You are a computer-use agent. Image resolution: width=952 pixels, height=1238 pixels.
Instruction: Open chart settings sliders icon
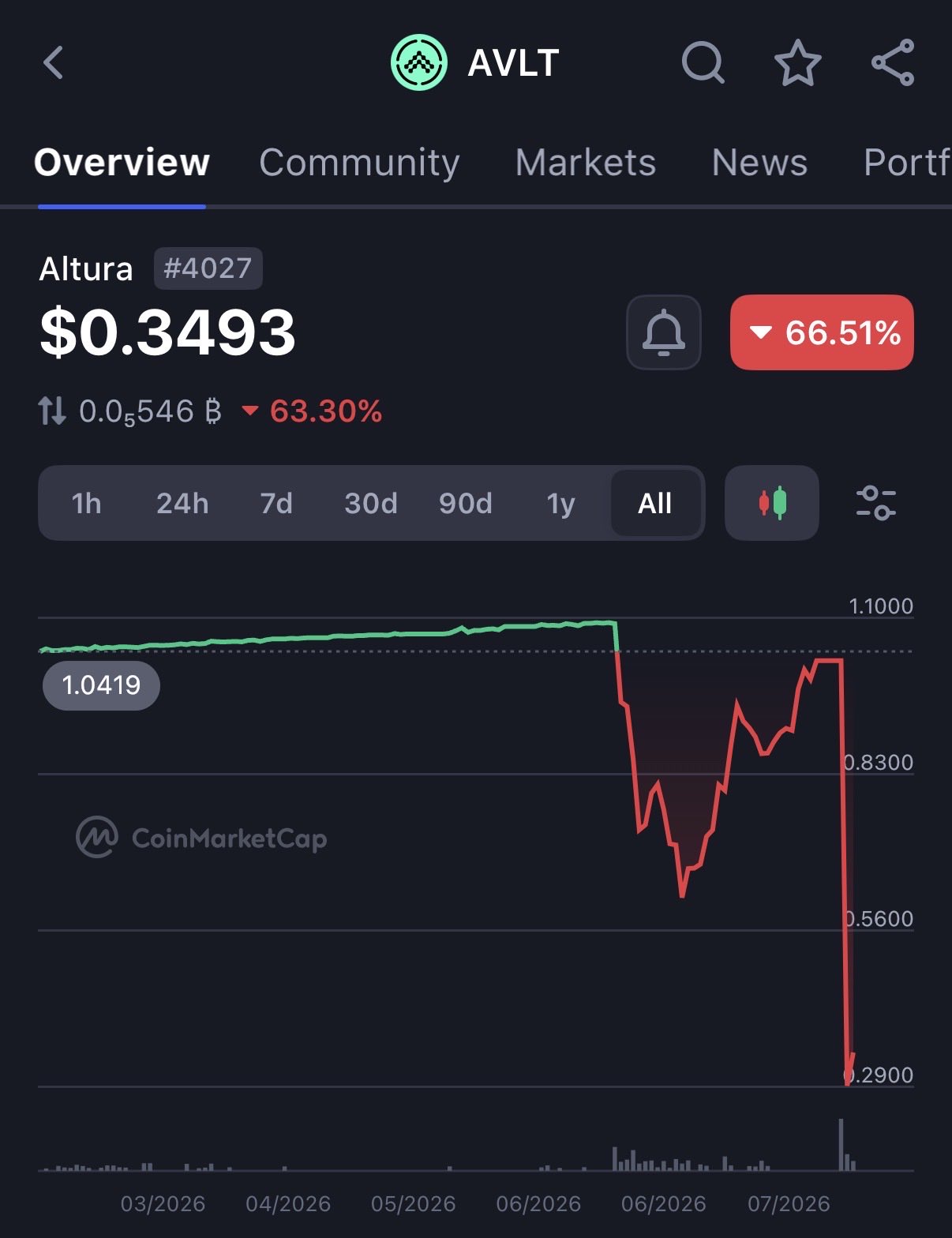tap(876, 503)
